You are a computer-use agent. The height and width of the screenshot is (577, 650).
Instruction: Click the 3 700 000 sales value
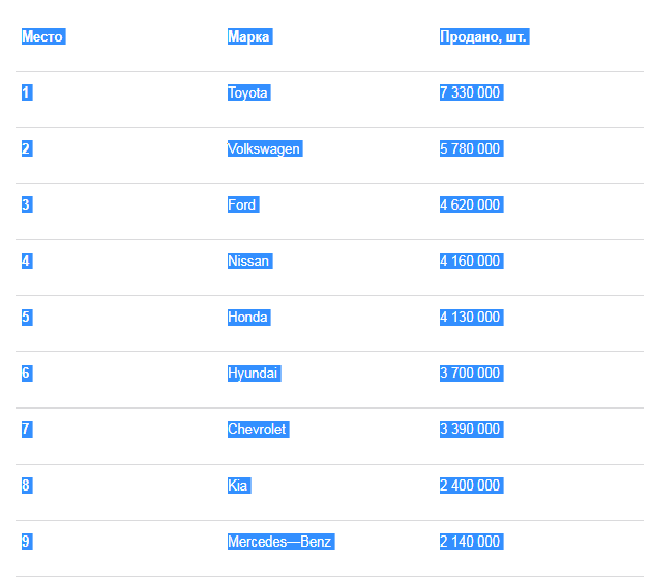click(470, 373)
